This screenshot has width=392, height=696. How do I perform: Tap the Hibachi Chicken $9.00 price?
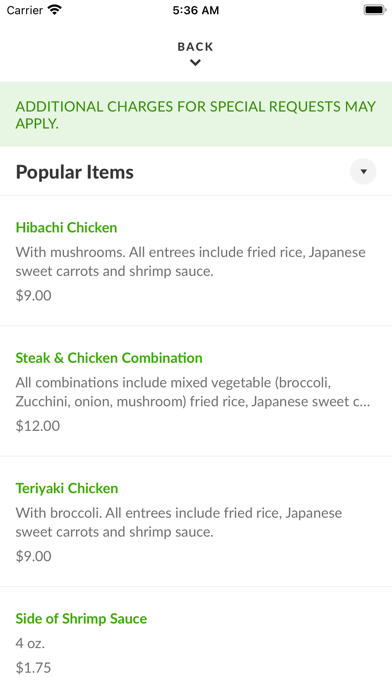(x=33, y=296)
